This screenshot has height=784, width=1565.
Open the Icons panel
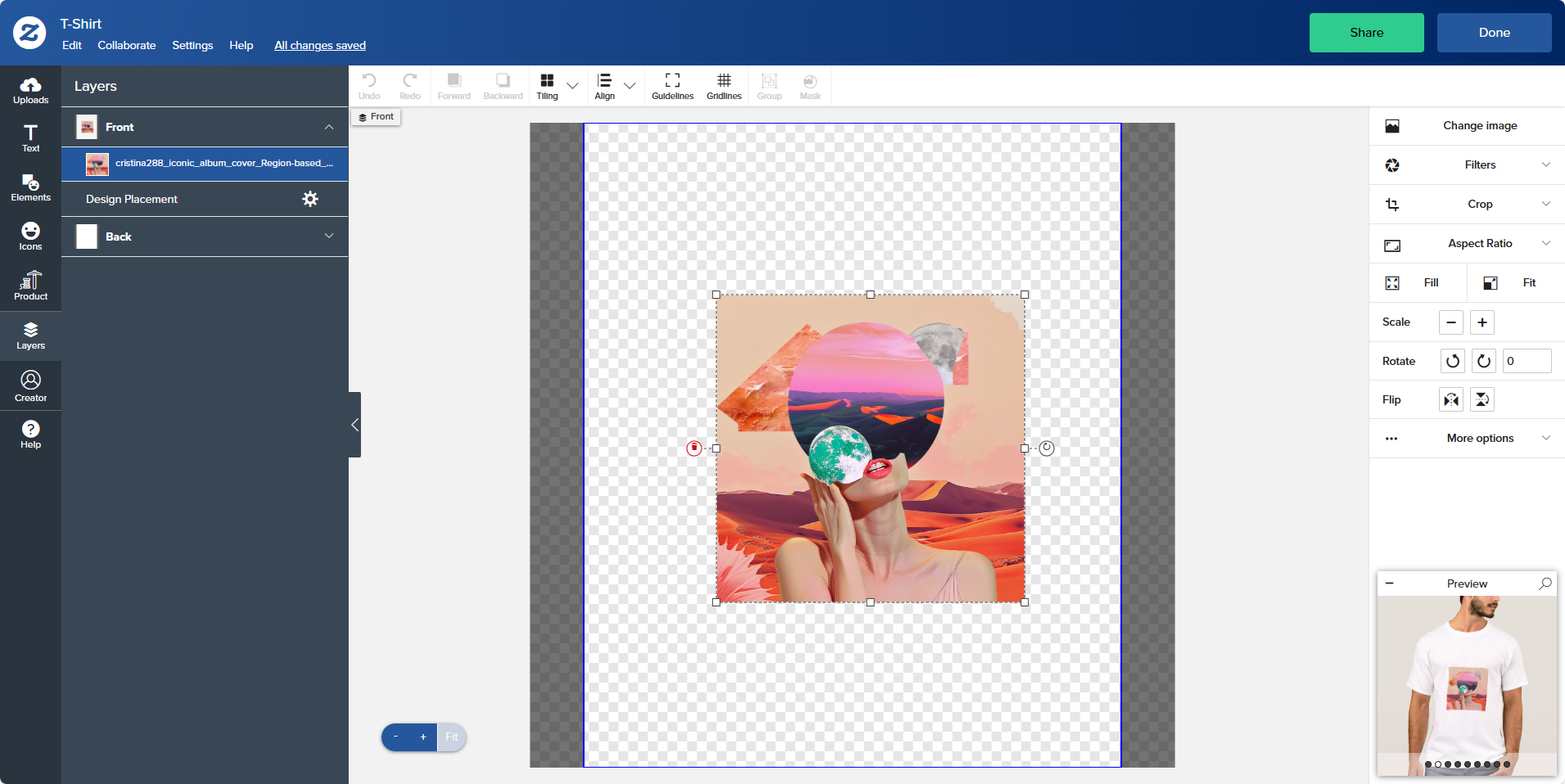(x=30, y=237)
